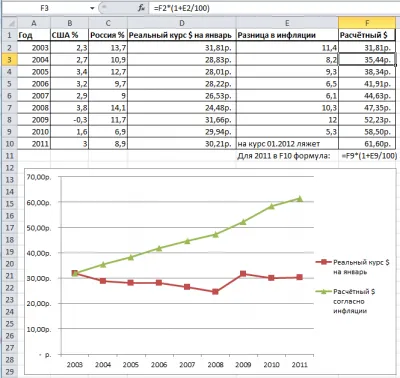Screen dimensions: 400x378
Task: Click the red square data point at 2009
Action: 243,274
